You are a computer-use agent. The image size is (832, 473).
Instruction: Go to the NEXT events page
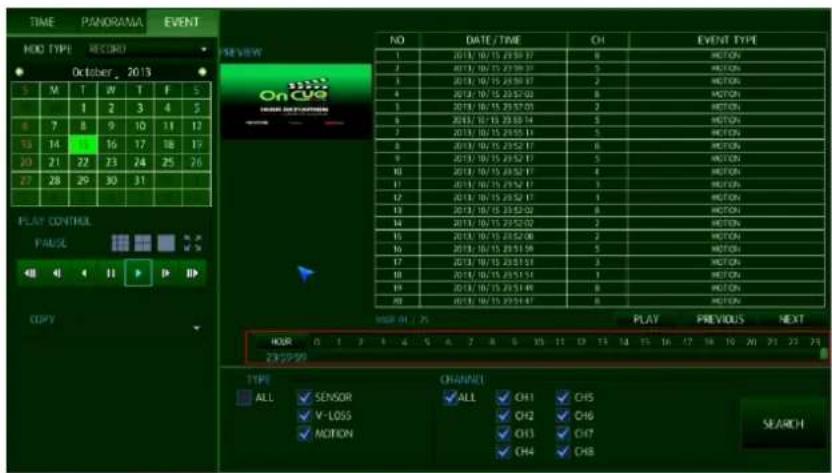791,320
